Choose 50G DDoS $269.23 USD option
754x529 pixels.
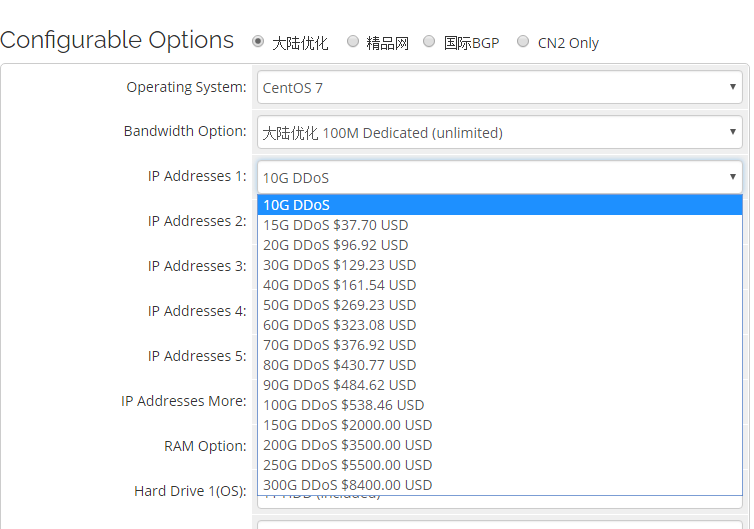(499, 305)
